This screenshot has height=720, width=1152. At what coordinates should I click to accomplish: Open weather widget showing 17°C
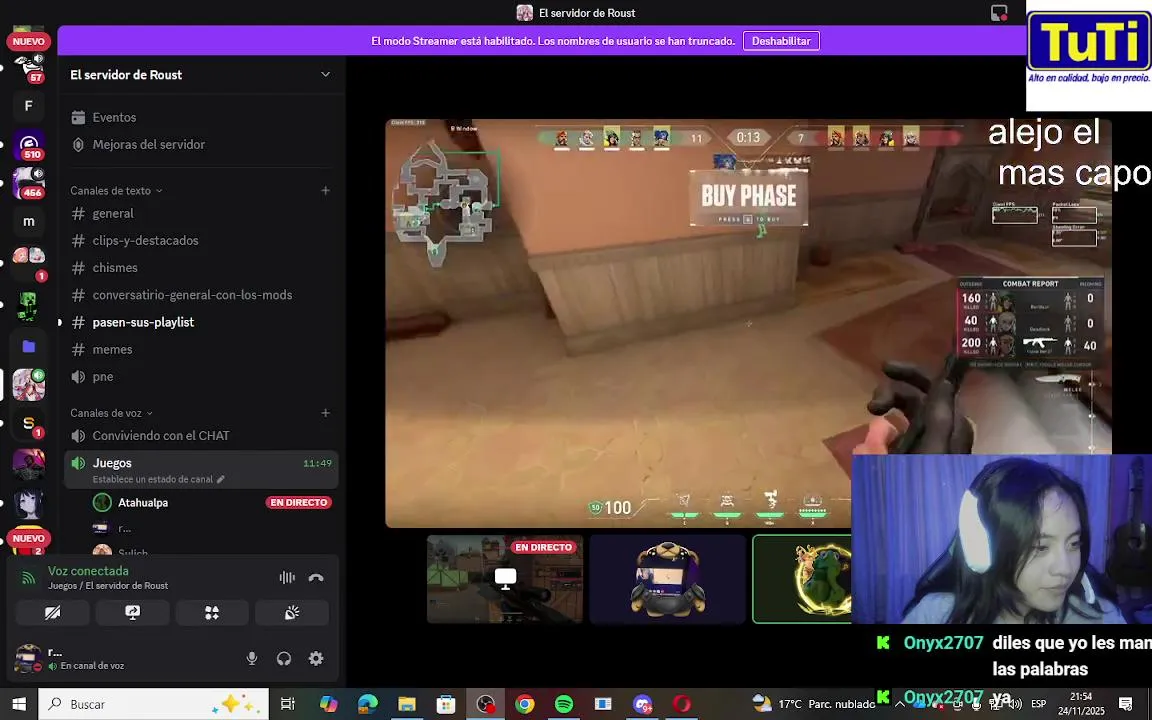click(x=813, y=704)
